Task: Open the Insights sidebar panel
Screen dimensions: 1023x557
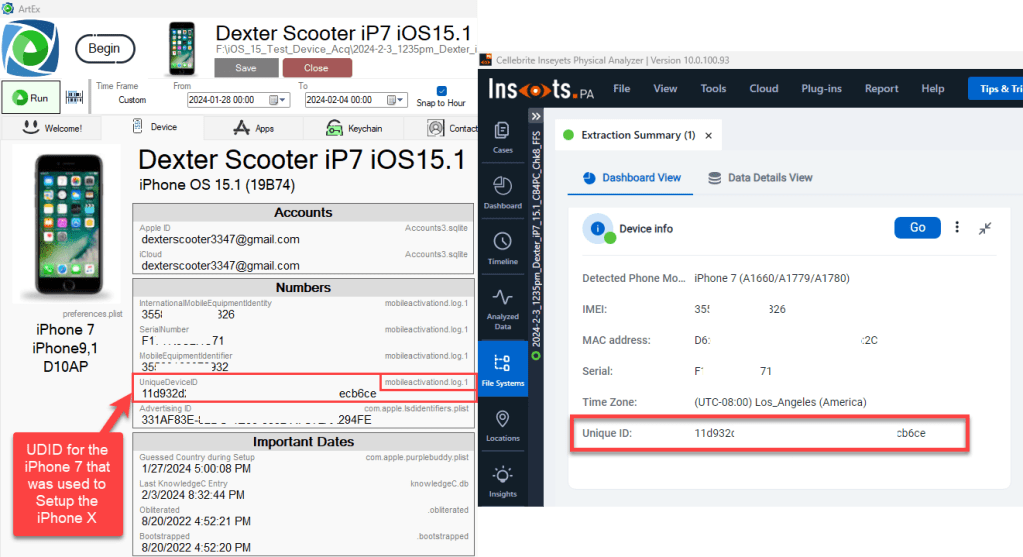Action: point(502,481)
